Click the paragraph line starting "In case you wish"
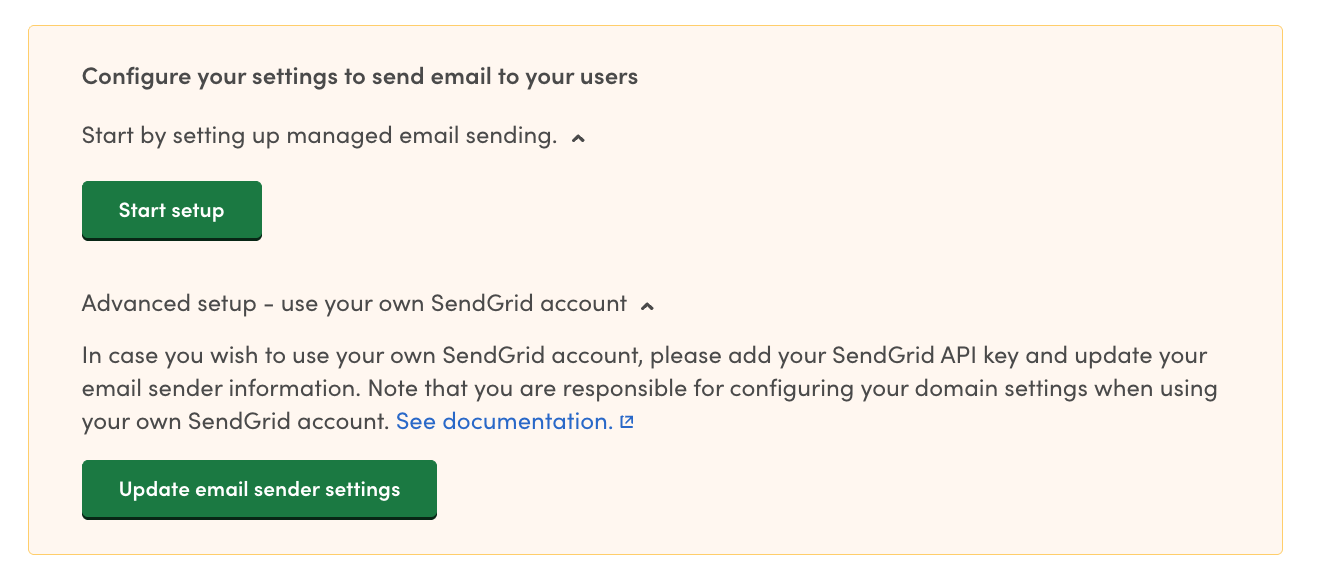Image resolution: width=1320 pixels, height=584 pixels. coord(644,356)
